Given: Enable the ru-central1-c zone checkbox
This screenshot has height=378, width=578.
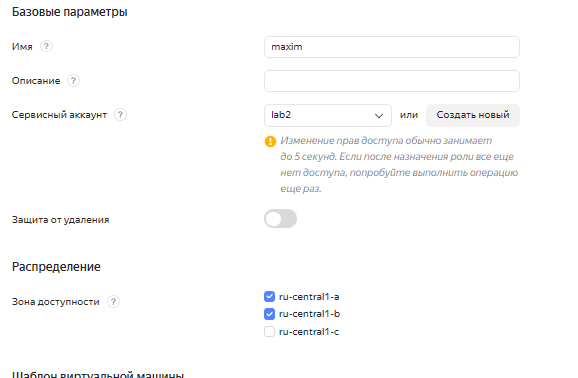Looking at the screenshot, I should (x=269, y=332).
